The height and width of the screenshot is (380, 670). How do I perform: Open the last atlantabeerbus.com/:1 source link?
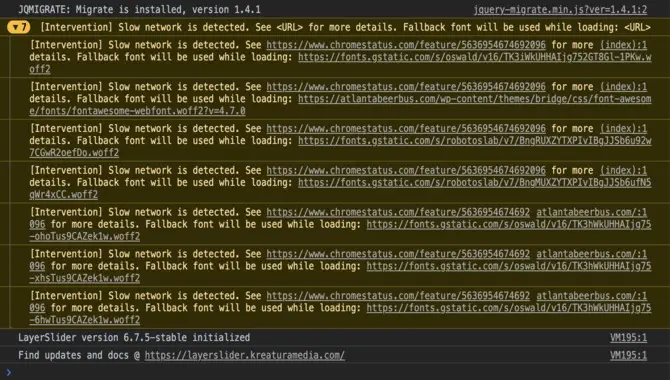click(x=591, y=296)
